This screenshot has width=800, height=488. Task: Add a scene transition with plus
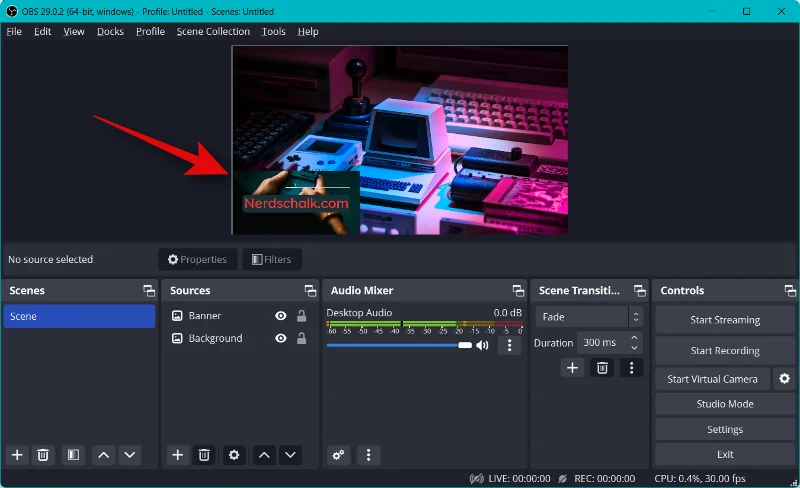pyautogui.click(x=572, y=368)
